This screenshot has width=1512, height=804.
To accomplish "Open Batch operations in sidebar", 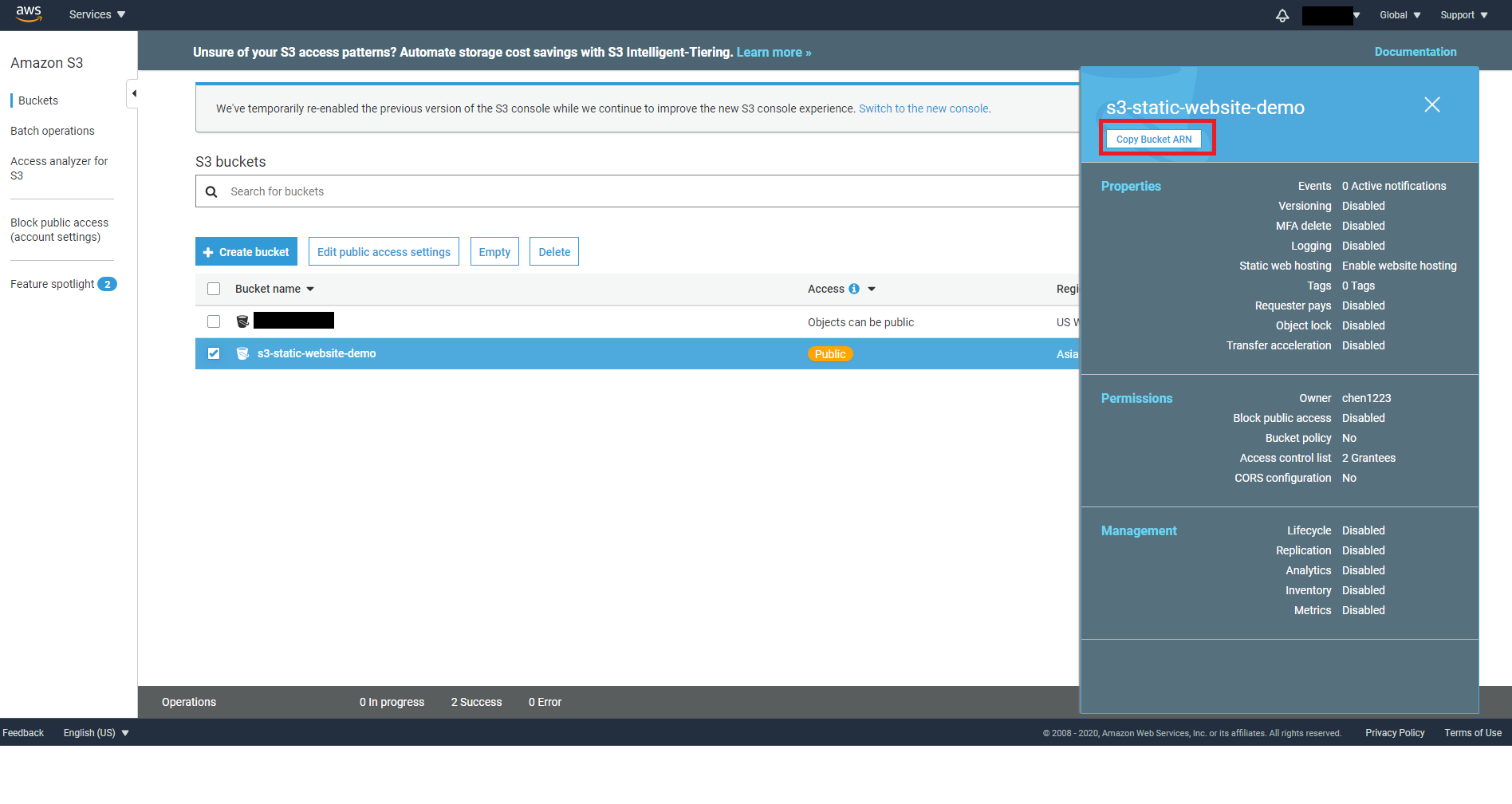I will [53, 131].
